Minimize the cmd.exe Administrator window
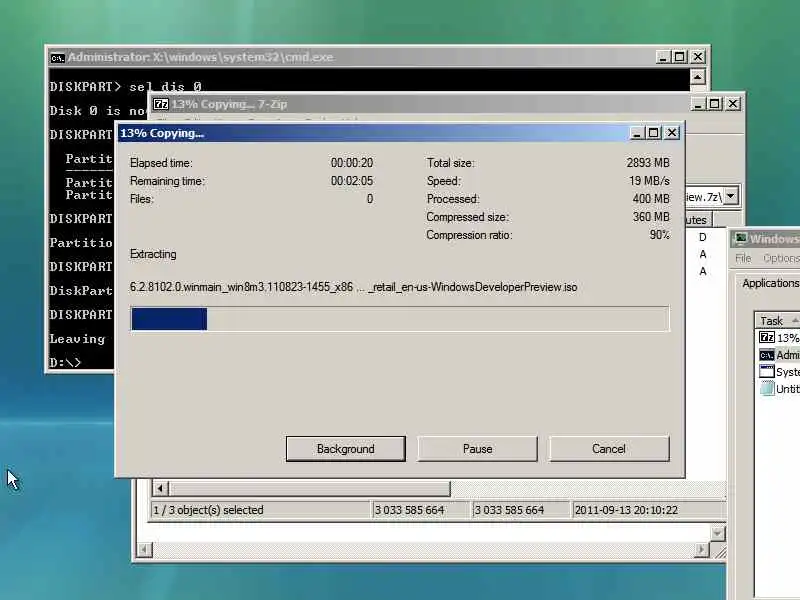Screen dimensions: 800x600 point(662,57)
